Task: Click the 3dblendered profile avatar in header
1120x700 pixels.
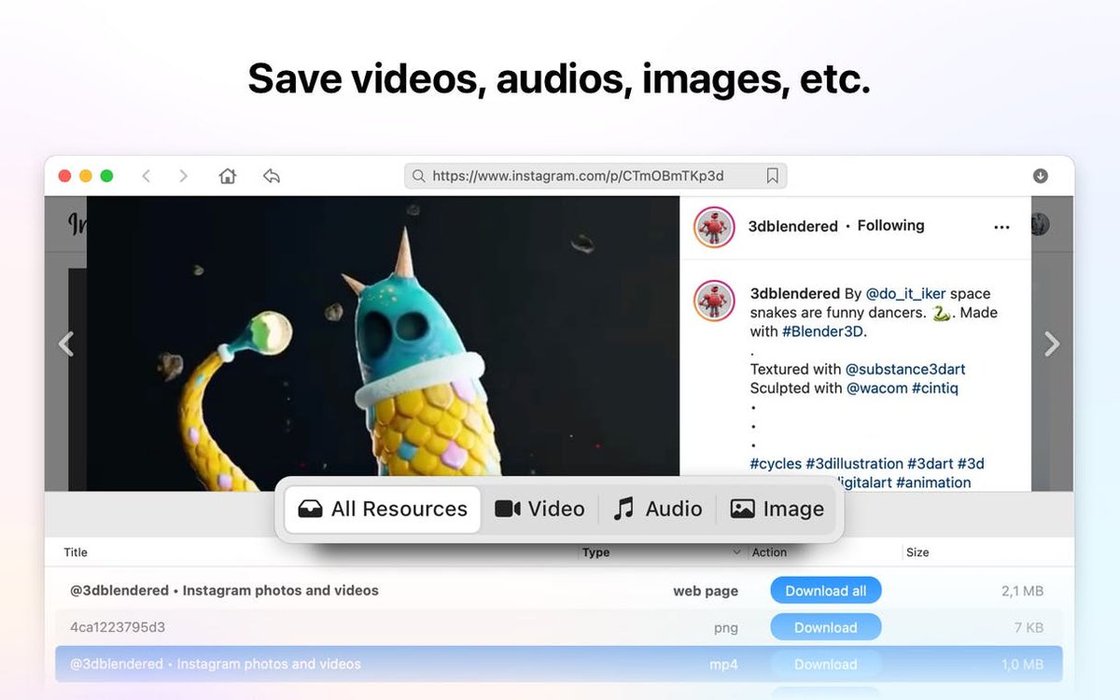Action: tap(714, 227)
